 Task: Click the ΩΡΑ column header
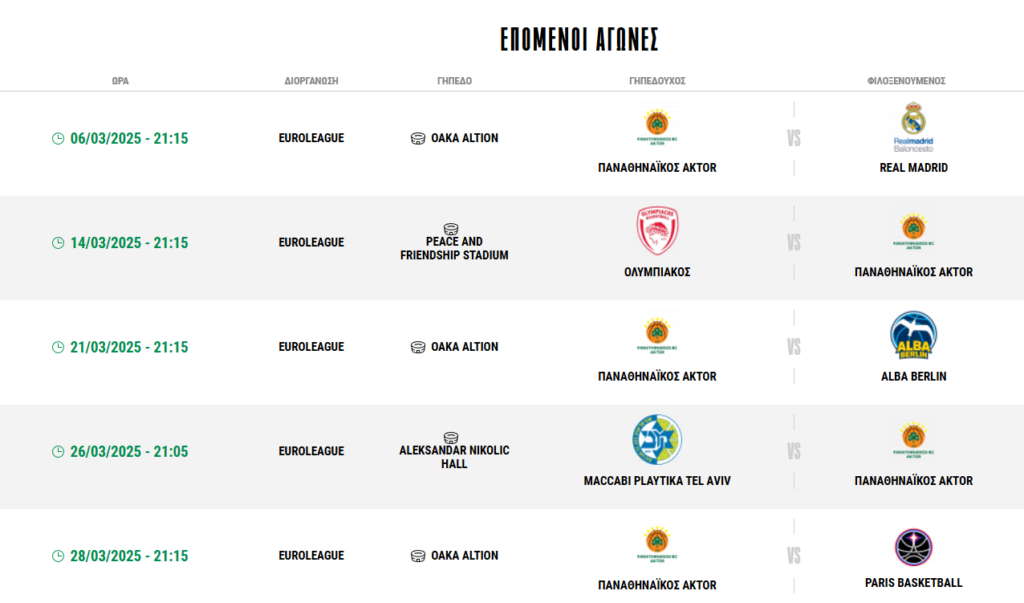coord(120,81)
